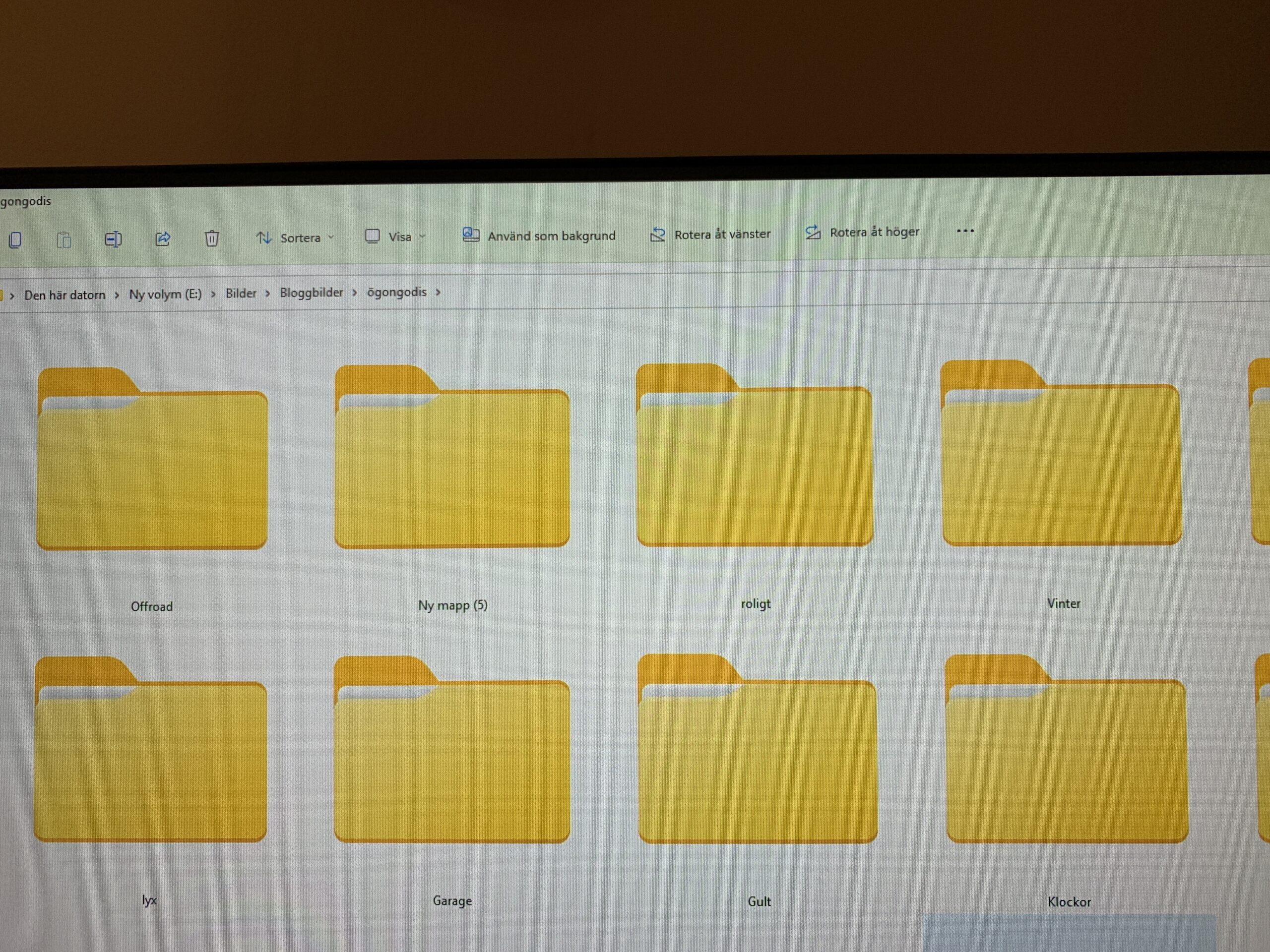The image size is (1270, 952).
Task: Click the roligt folder name
Action: [x=756, y=604]
